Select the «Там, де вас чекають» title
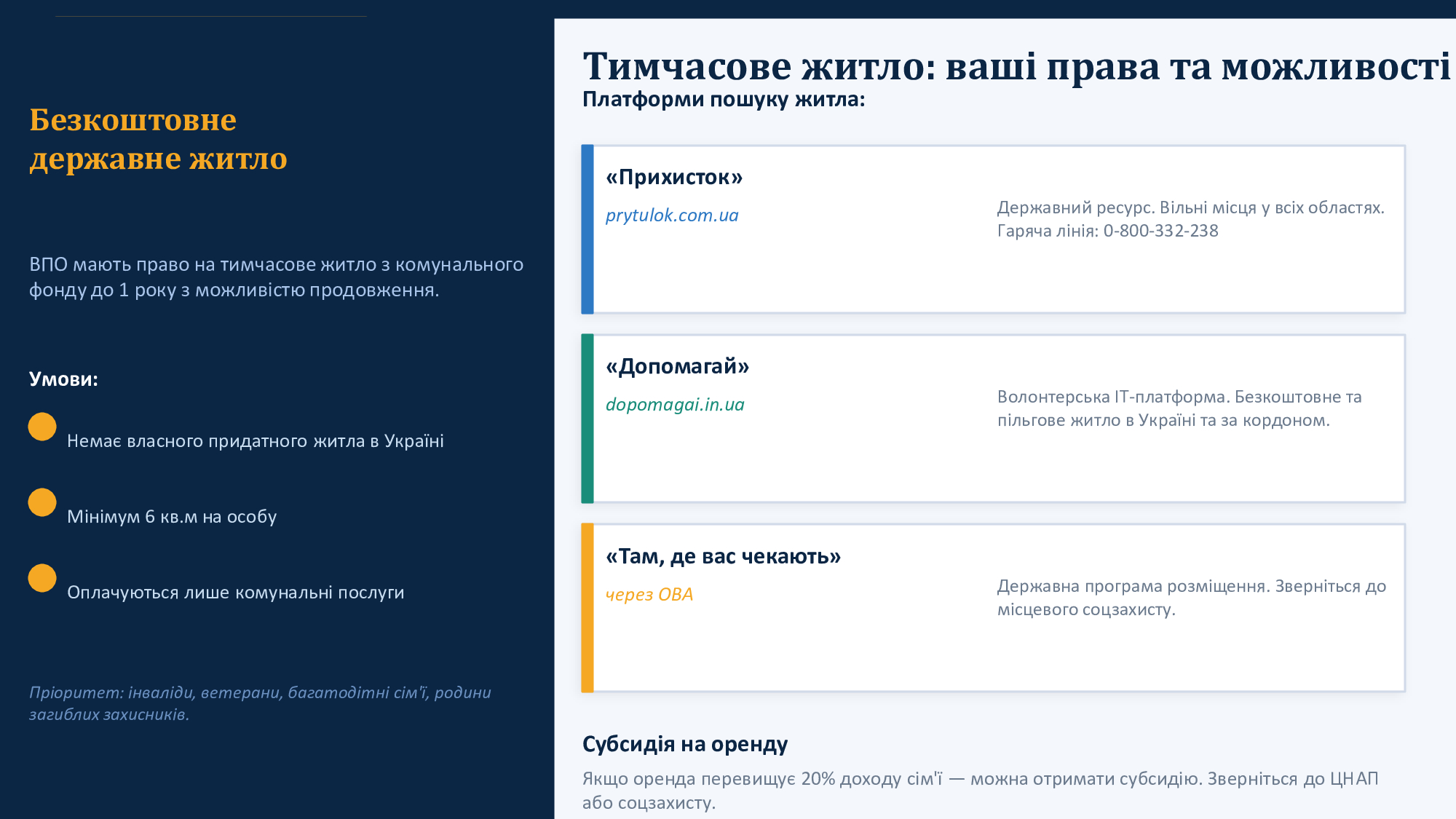Viewport: 1456px width, 819px height. (x=723, y=556)
